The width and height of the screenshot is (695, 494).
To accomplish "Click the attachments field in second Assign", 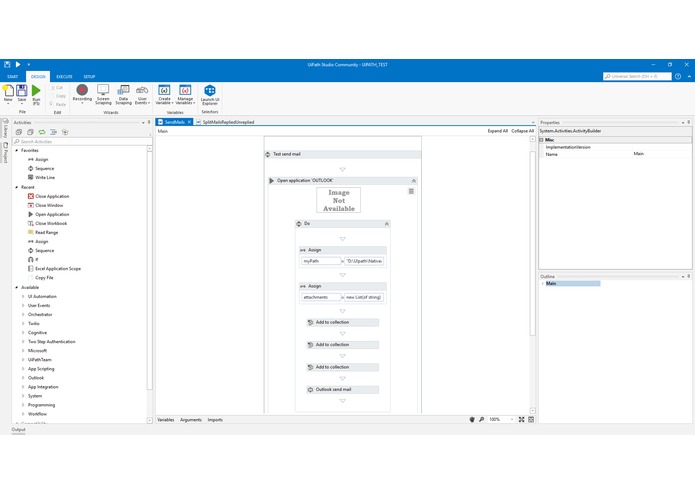I will click(321, 297).
